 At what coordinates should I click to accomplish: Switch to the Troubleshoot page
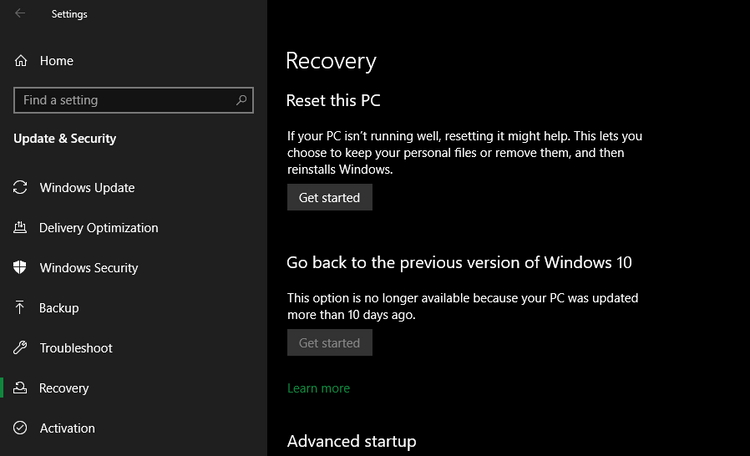pos(76,348)
